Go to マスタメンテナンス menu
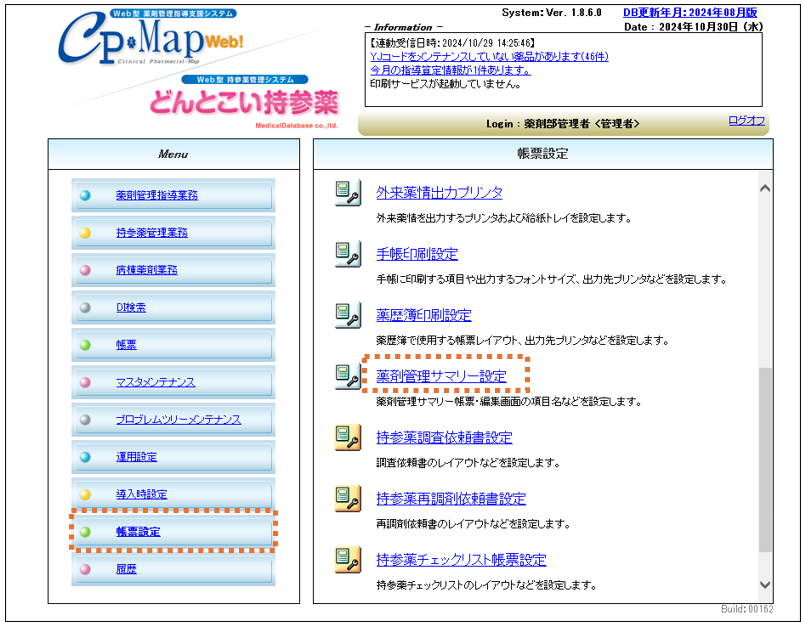 [x=155, y=382]
